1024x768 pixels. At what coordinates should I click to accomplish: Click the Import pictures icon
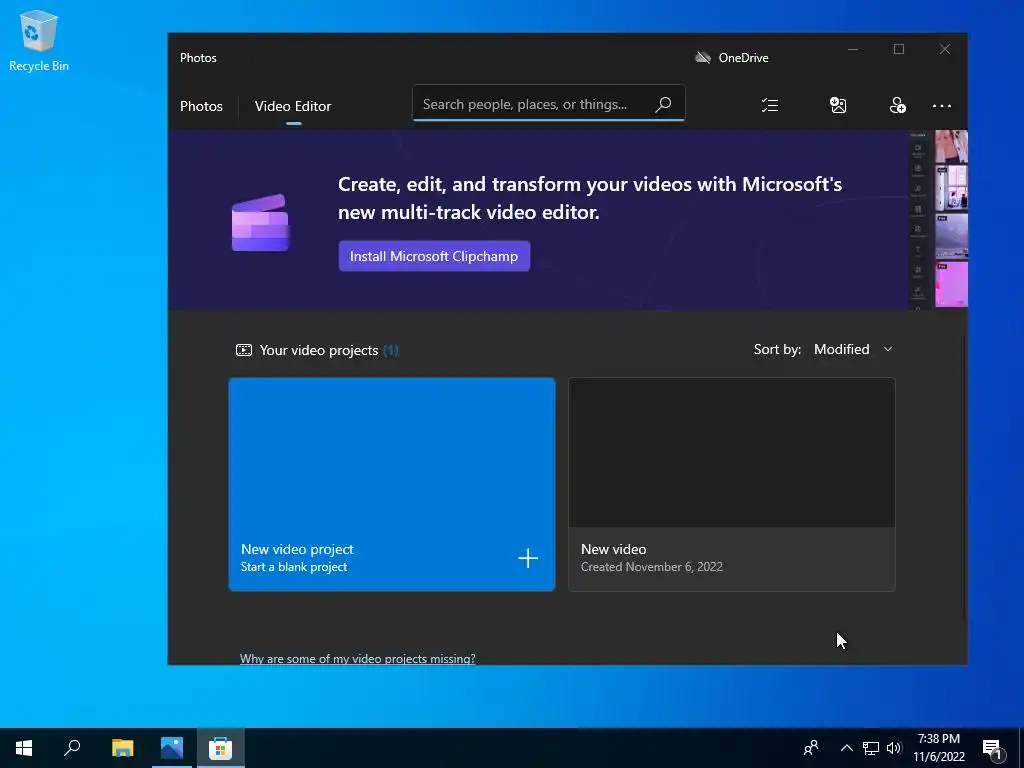(838, 105)
